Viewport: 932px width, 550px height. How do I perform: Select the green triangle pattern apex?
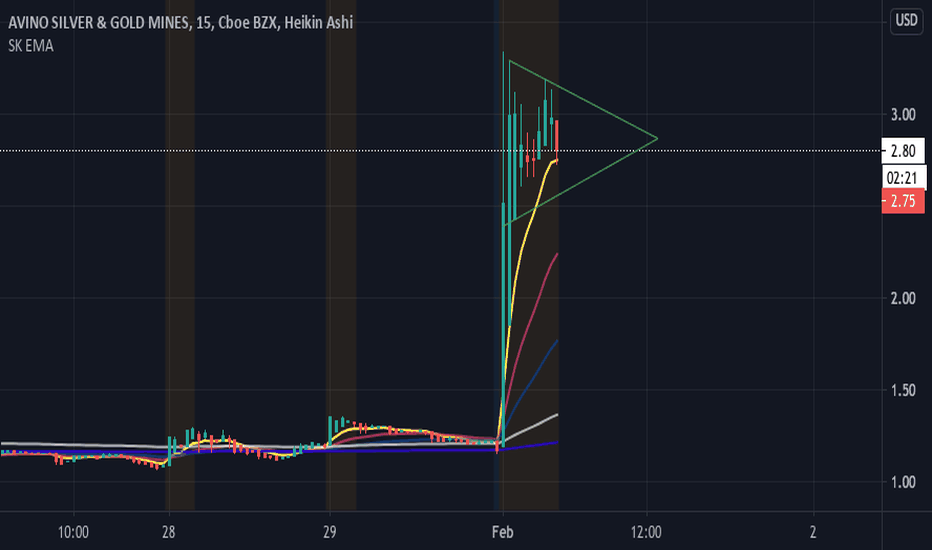pos(657,139)
